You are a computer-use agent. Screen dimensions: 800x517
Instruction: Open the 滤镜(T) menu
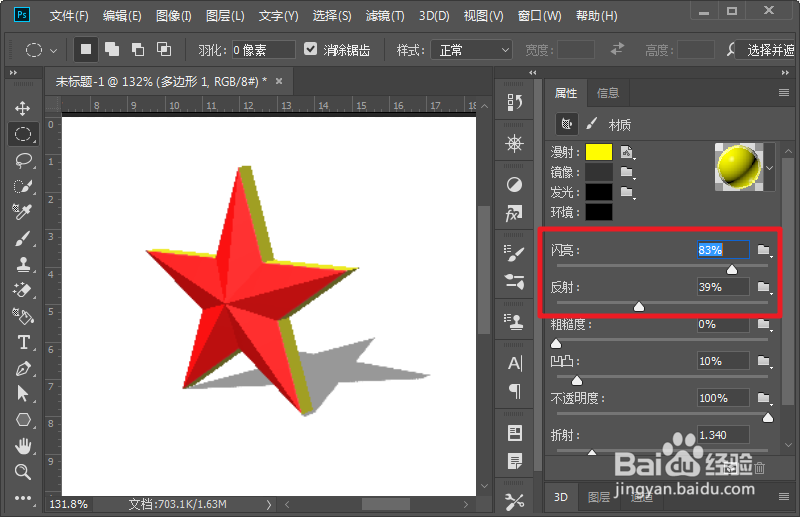(385, 16)
